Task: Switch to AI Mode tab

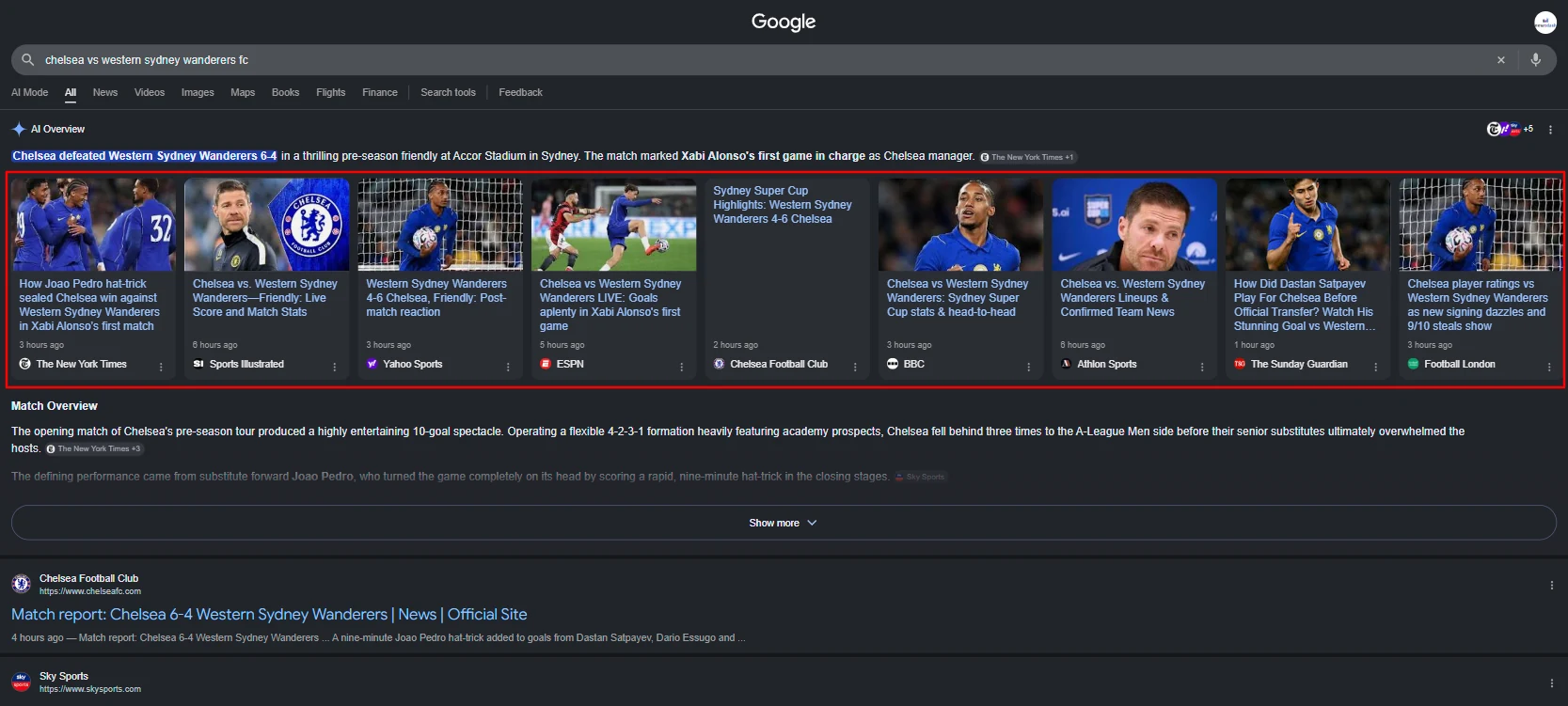Action: click(29, 92)
